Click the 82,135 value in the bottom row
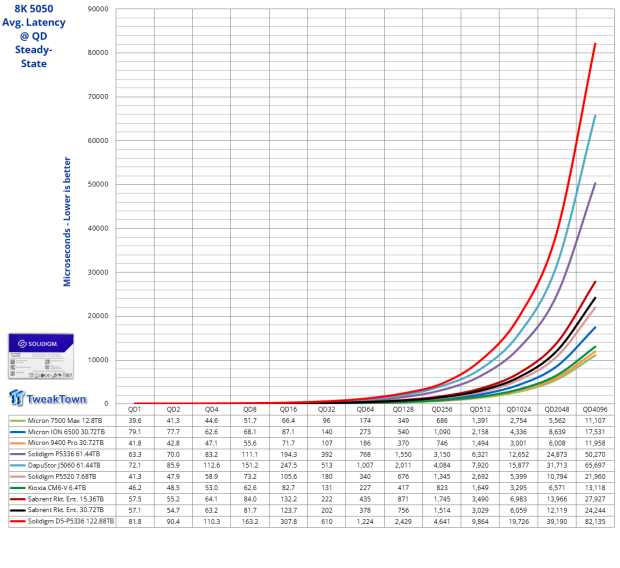This screenshot has width=620, height=568. (x=595, y=522)
